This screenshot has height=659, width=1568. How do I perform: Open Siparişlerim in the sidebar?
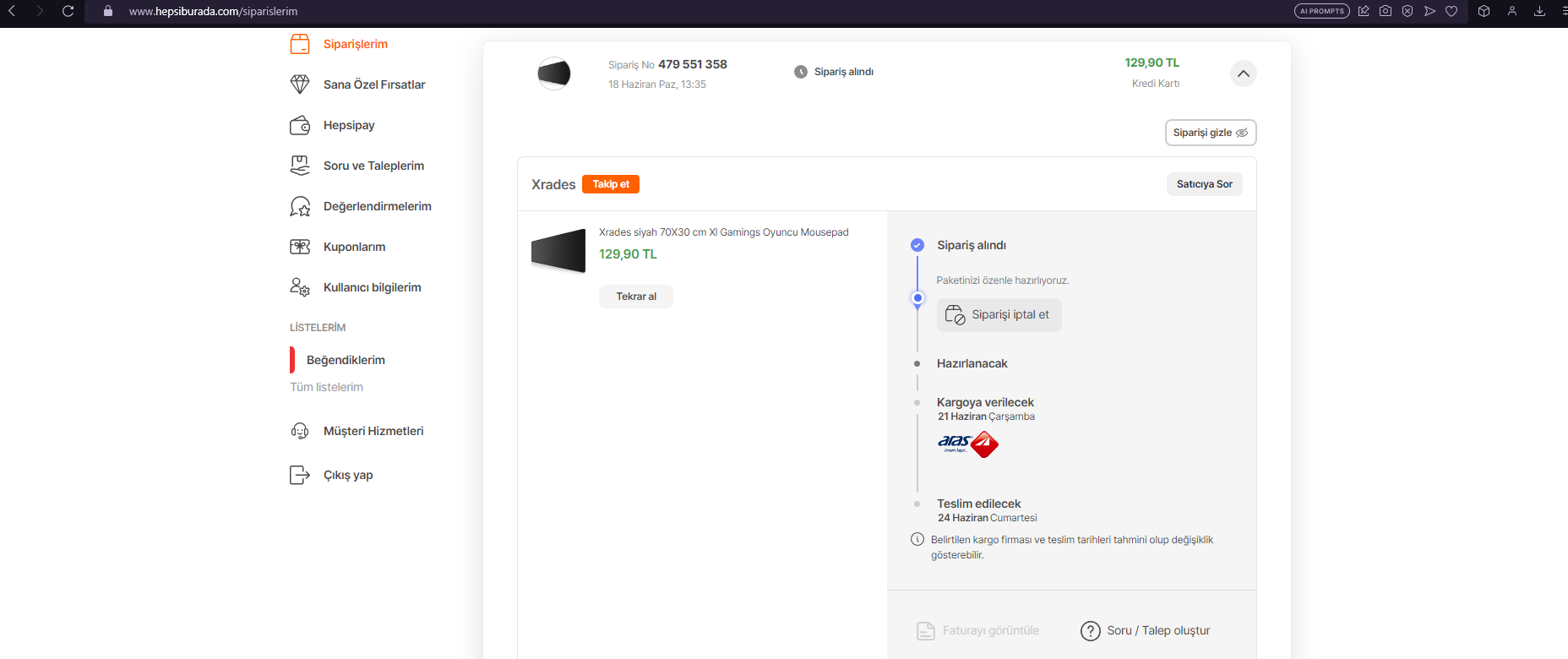(x=355, y=44)
